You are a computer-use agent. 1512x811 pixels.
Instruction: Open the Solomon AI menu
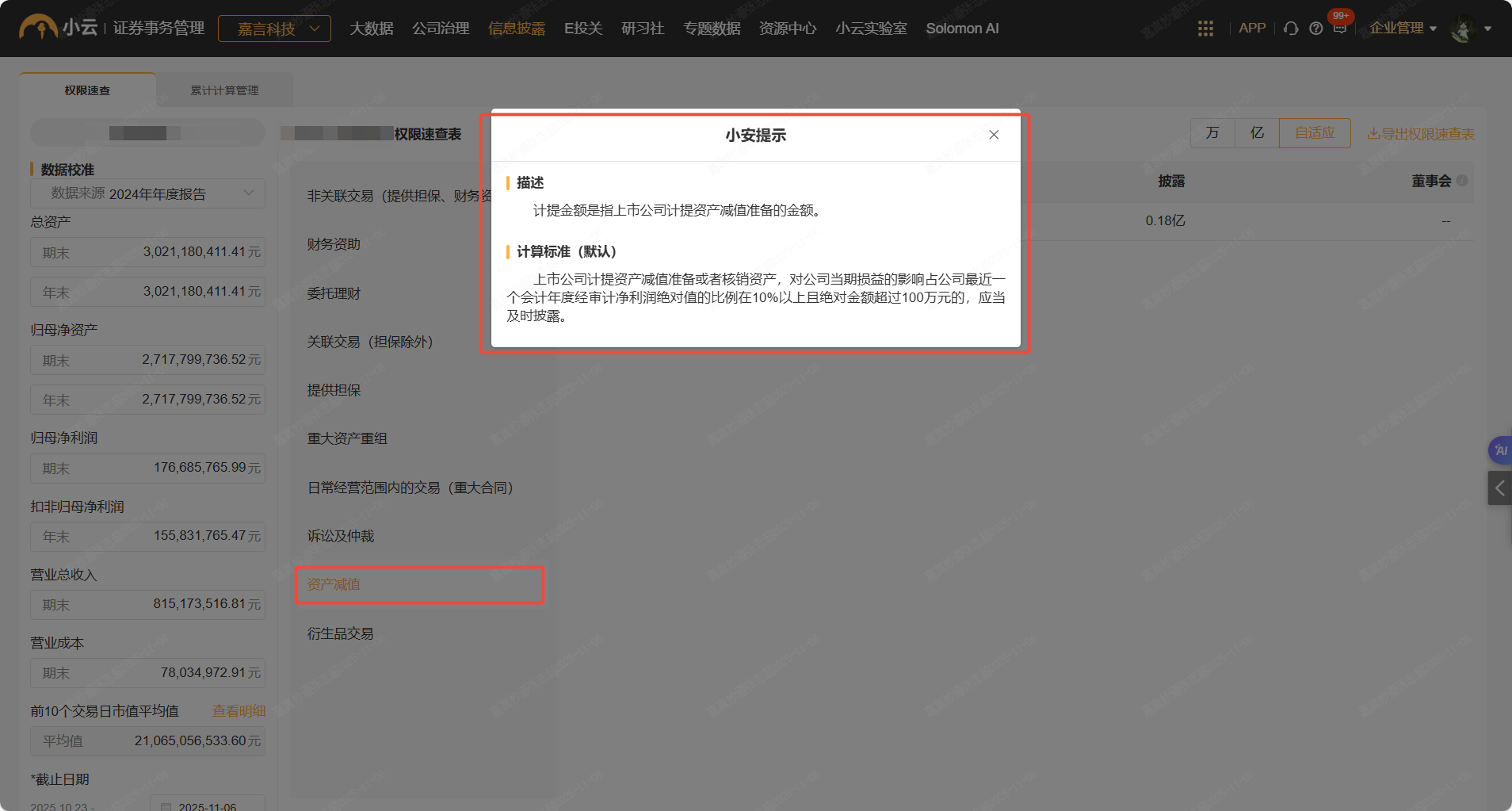click(962, 29)
